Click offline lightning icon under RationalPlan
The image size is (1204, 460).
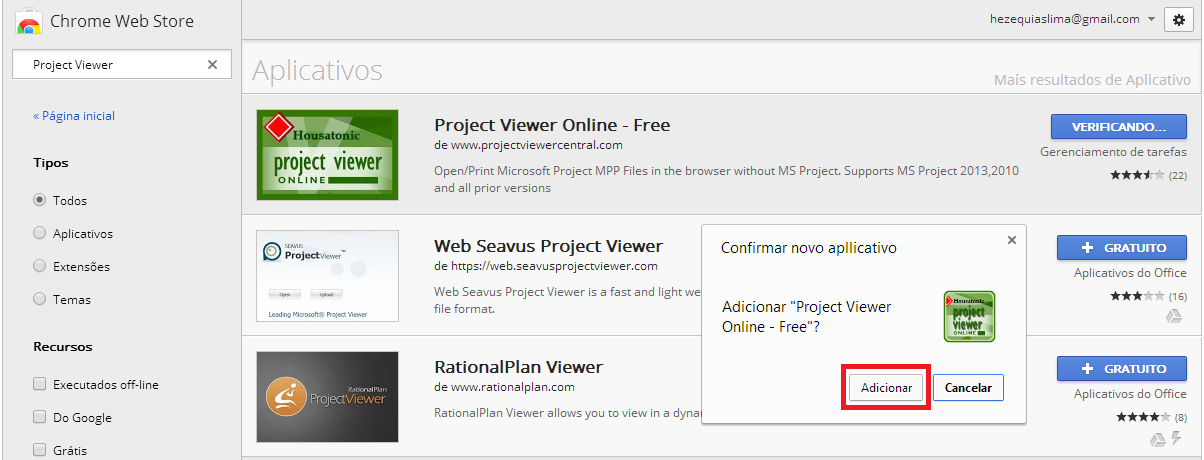click(1179, 438)
